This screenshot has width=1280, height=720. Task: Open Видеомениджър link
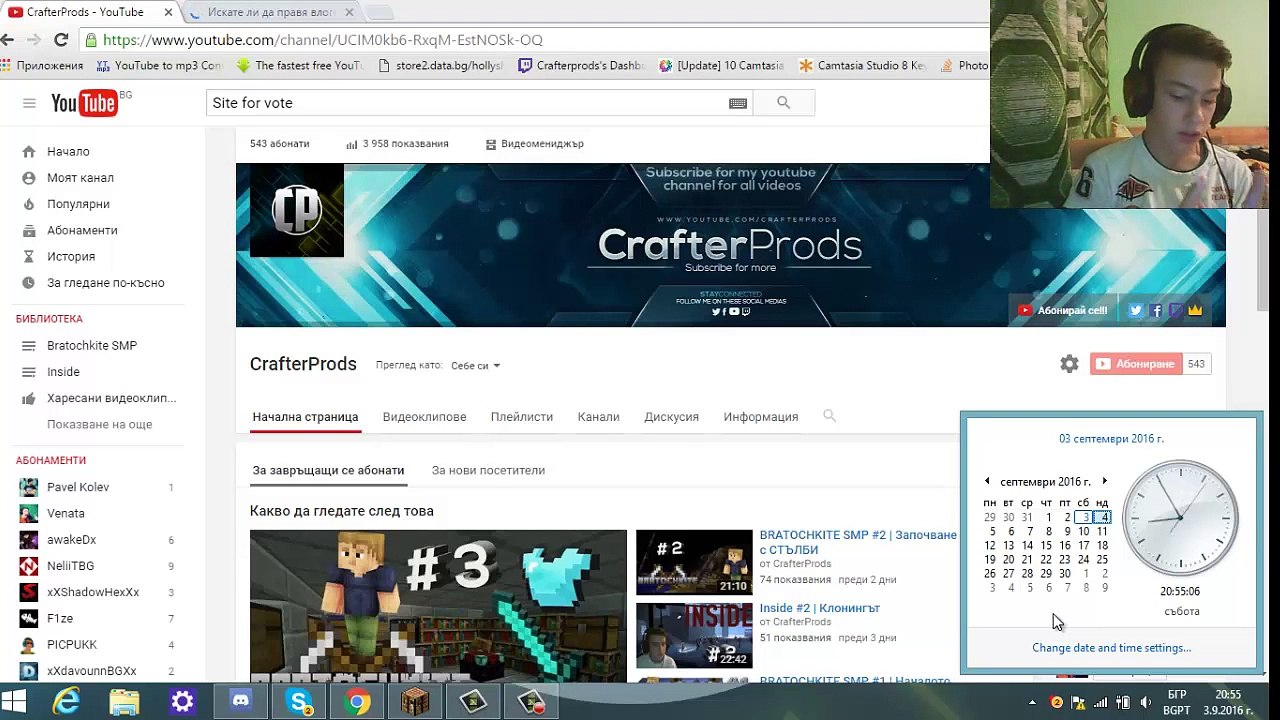coord(534,144)
